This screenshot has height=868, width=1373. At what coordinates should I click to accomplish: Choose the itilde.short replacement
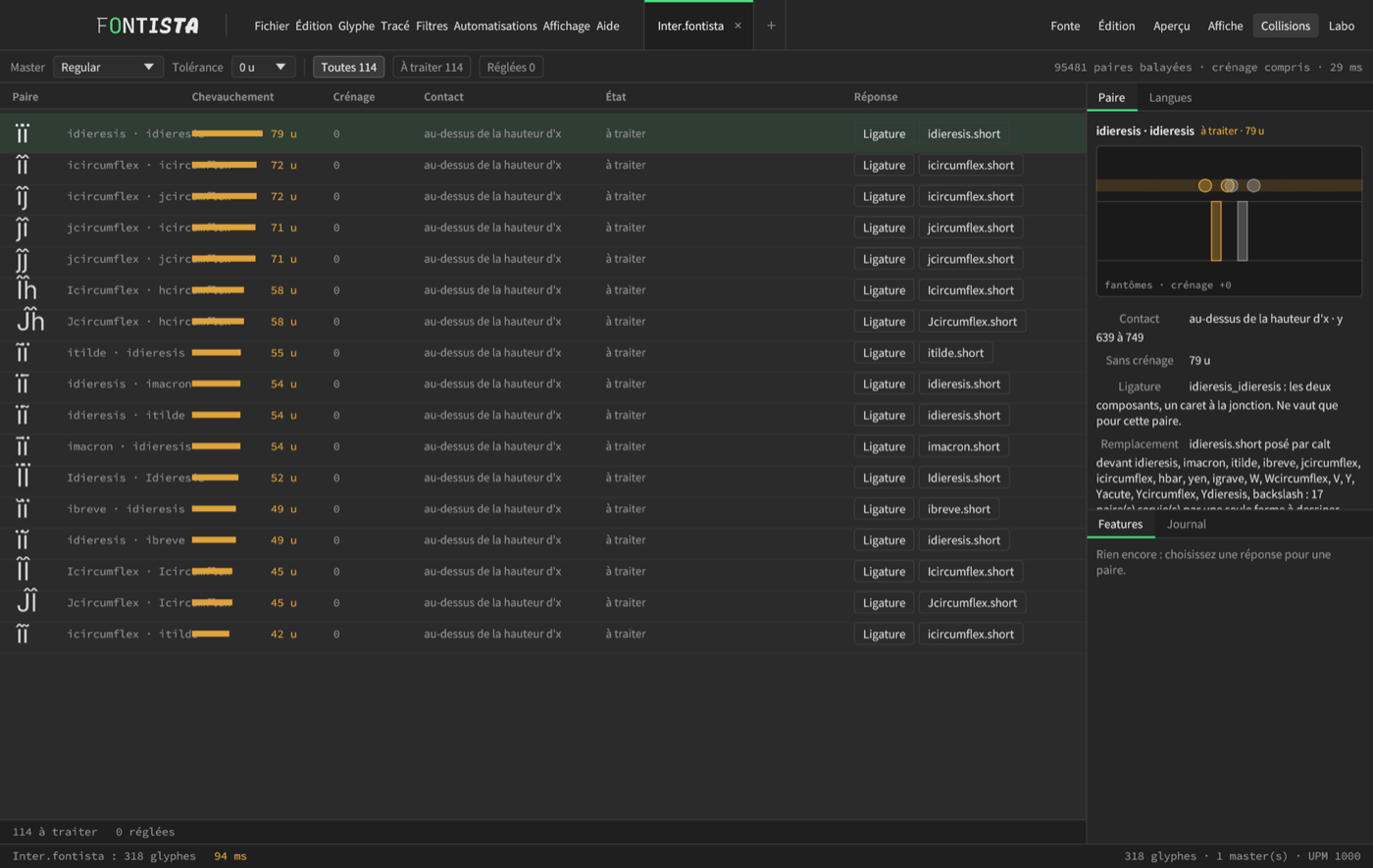pos(956,352)
